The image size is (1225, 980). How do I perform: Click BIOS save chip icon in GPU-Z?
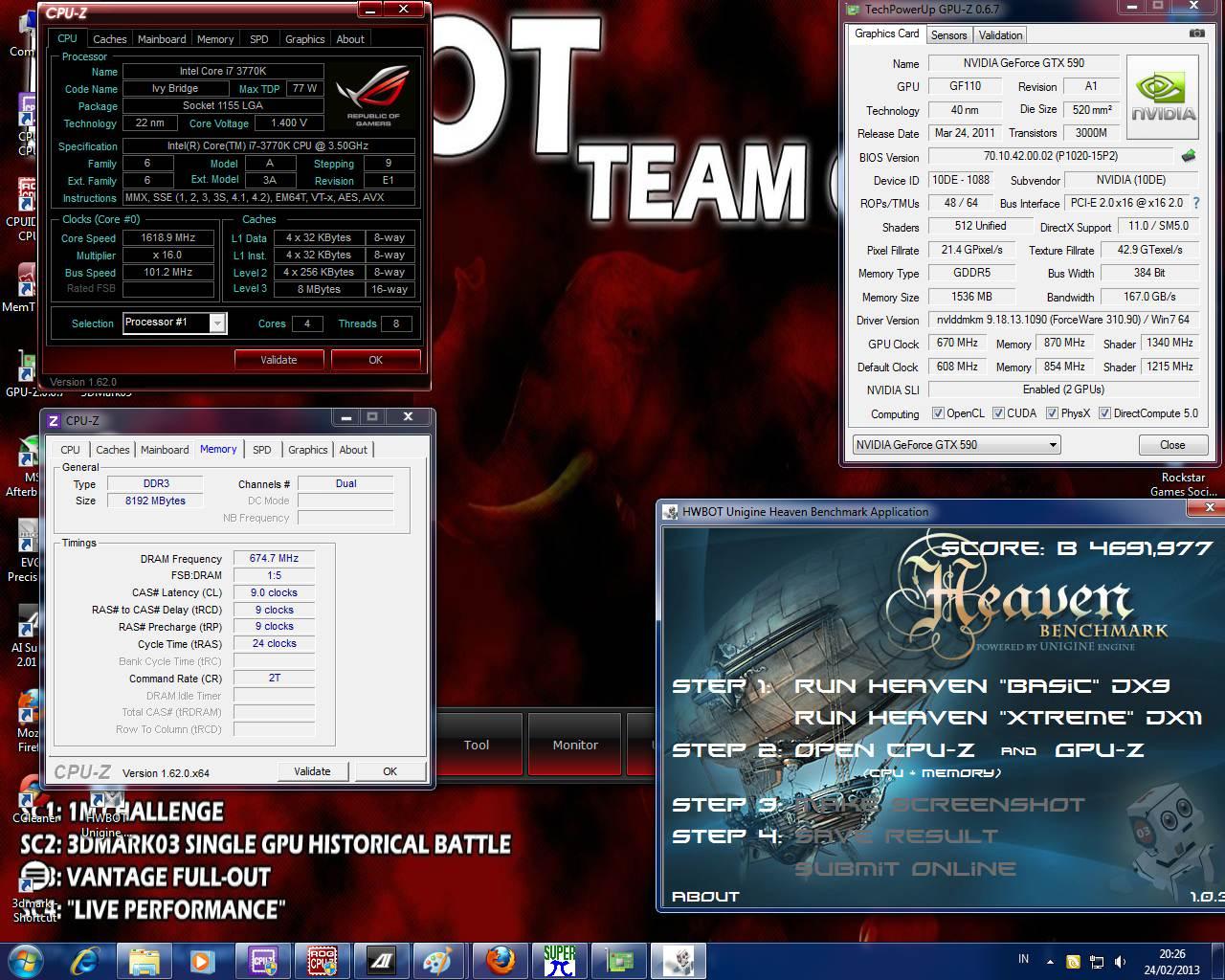(x=1189, y=155)
